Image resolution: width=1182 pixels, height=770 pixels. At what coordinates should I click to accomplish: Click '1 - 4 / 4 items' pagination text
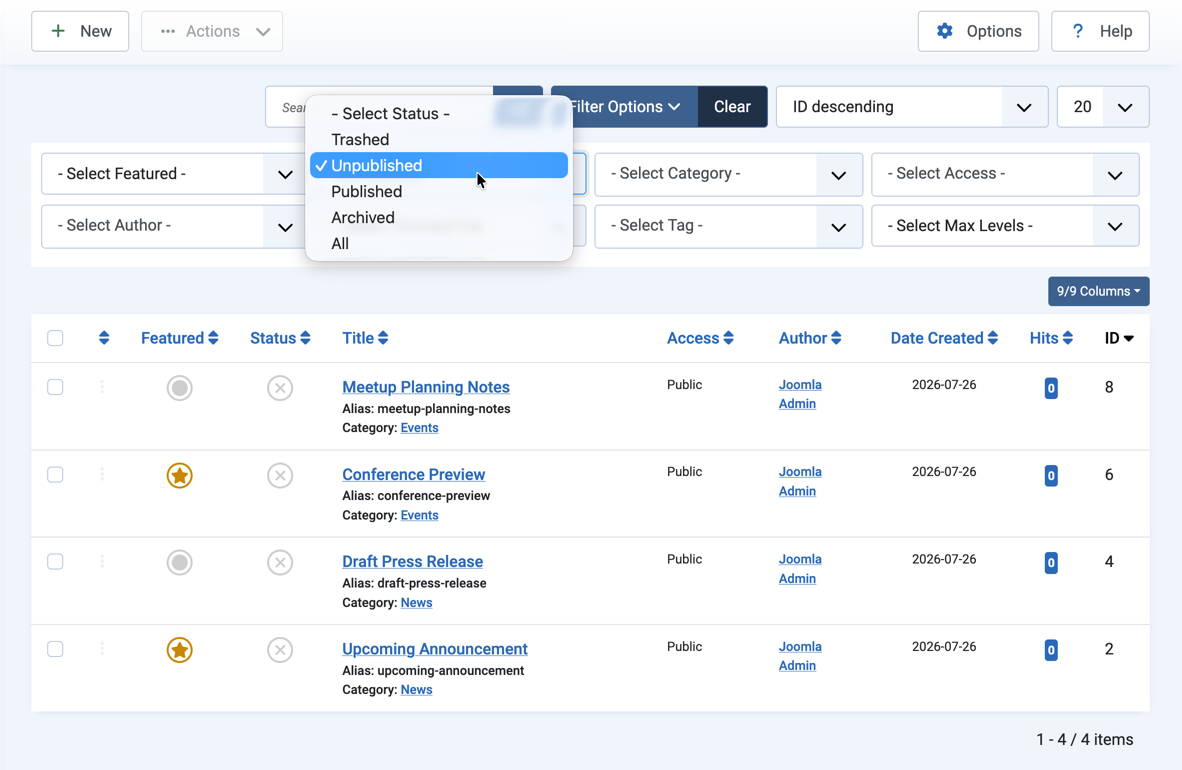tap(1085, 739)
